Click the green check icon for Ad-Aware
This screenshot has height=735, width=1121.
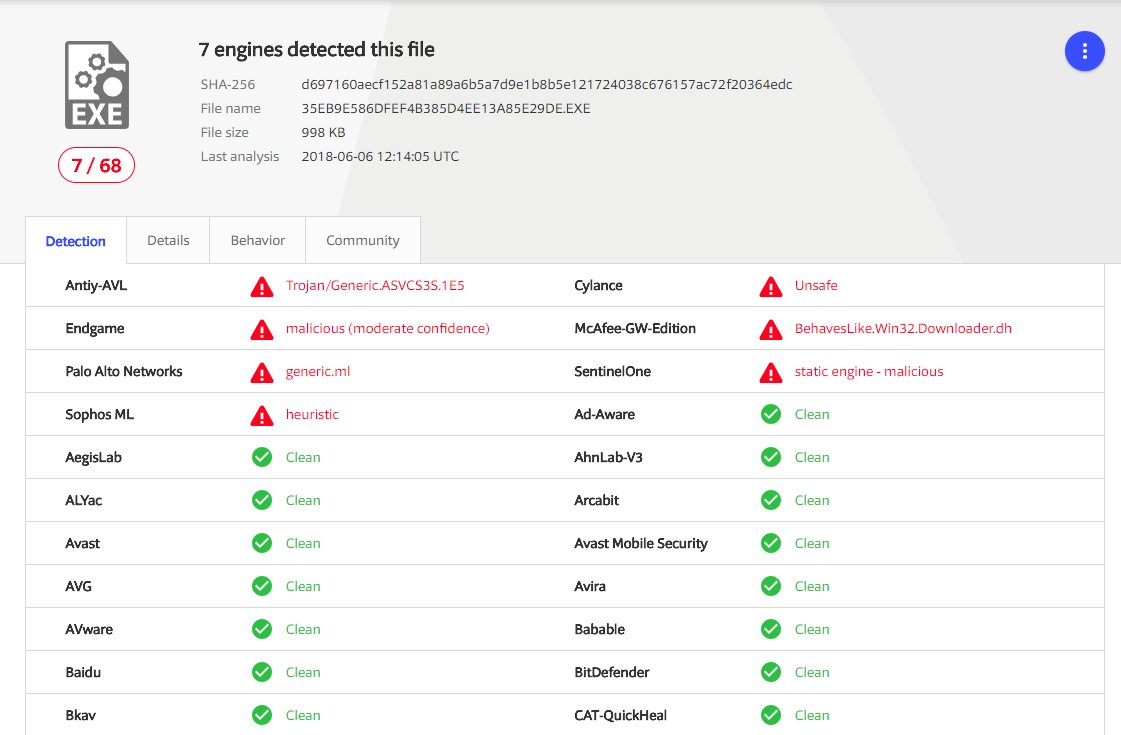pos(771,414)
